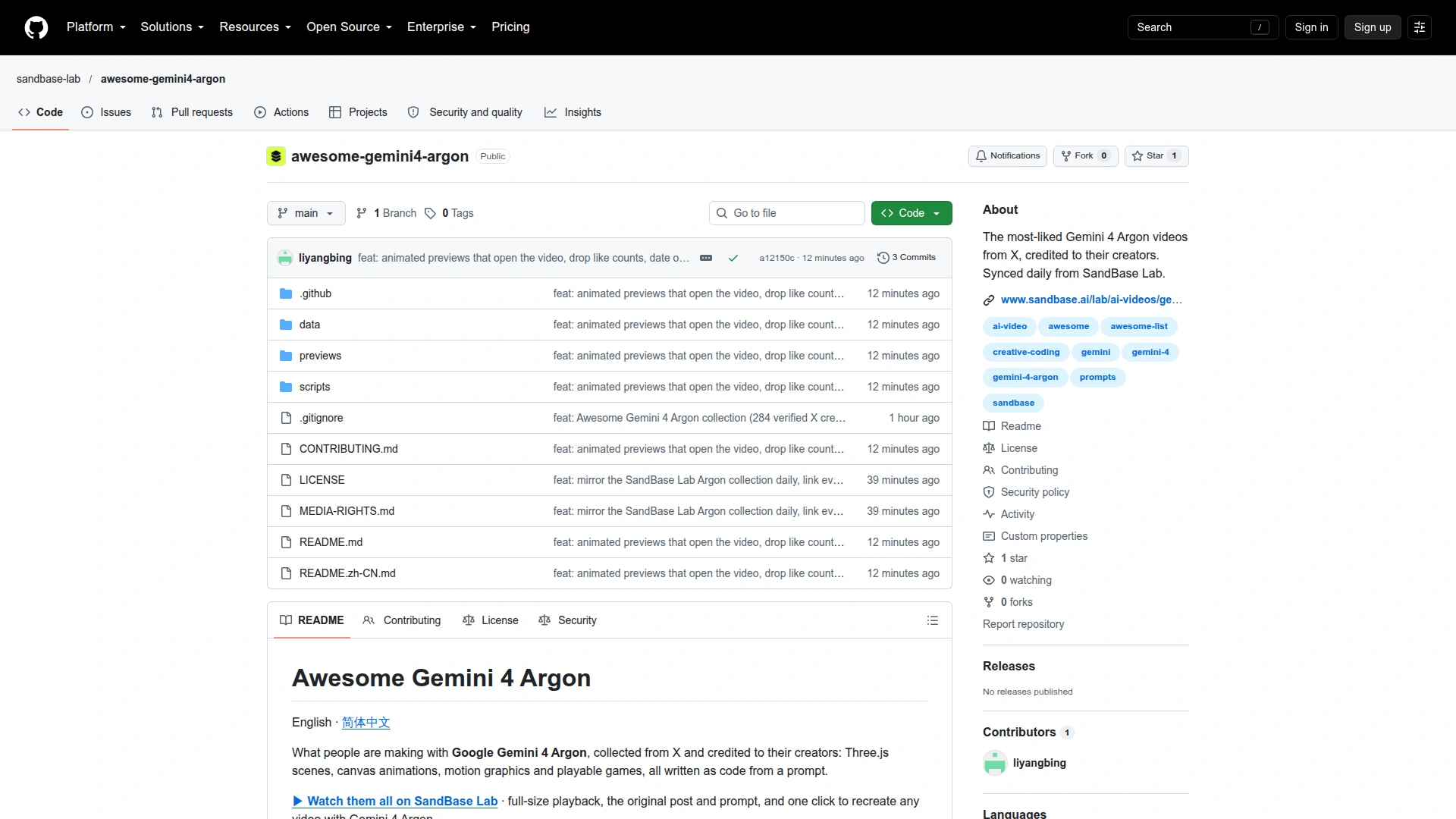Click the header Search field
The height and width of the screenshot is (819, 1456).
click(x=1203, y=27)
